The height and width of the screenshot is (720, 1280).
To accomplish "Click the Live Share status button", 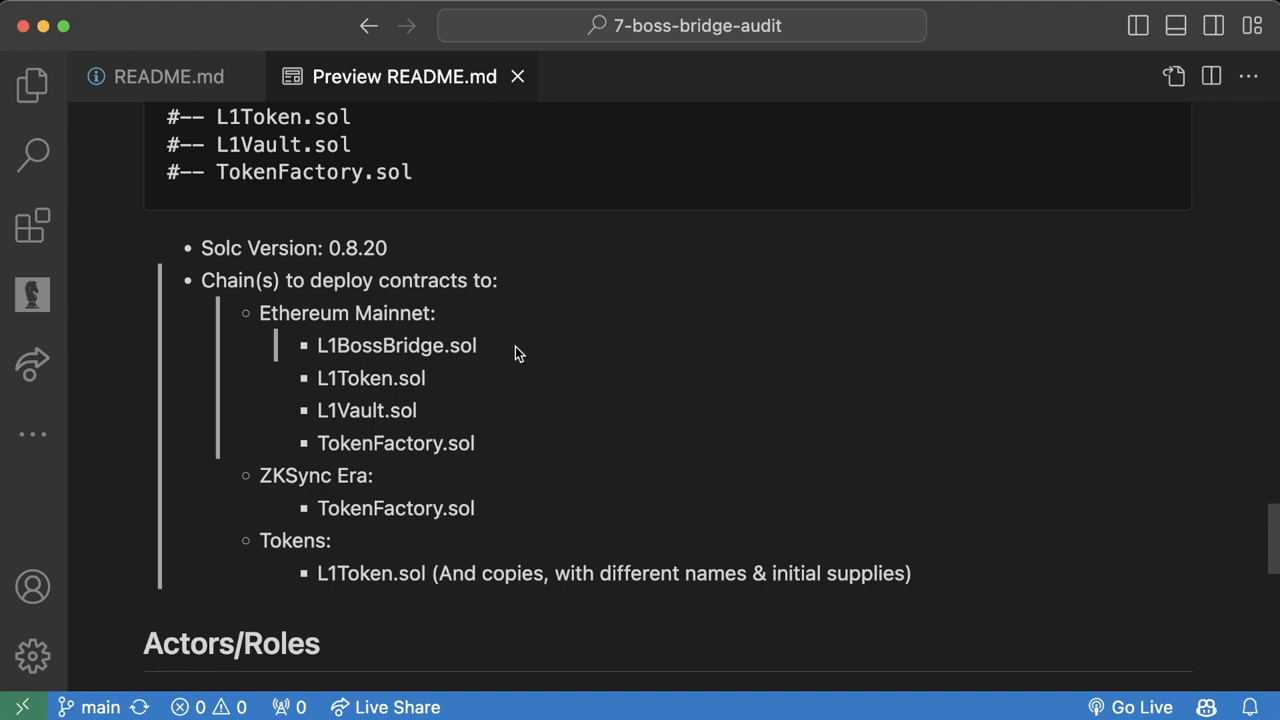I will click(x=385, y=707).
